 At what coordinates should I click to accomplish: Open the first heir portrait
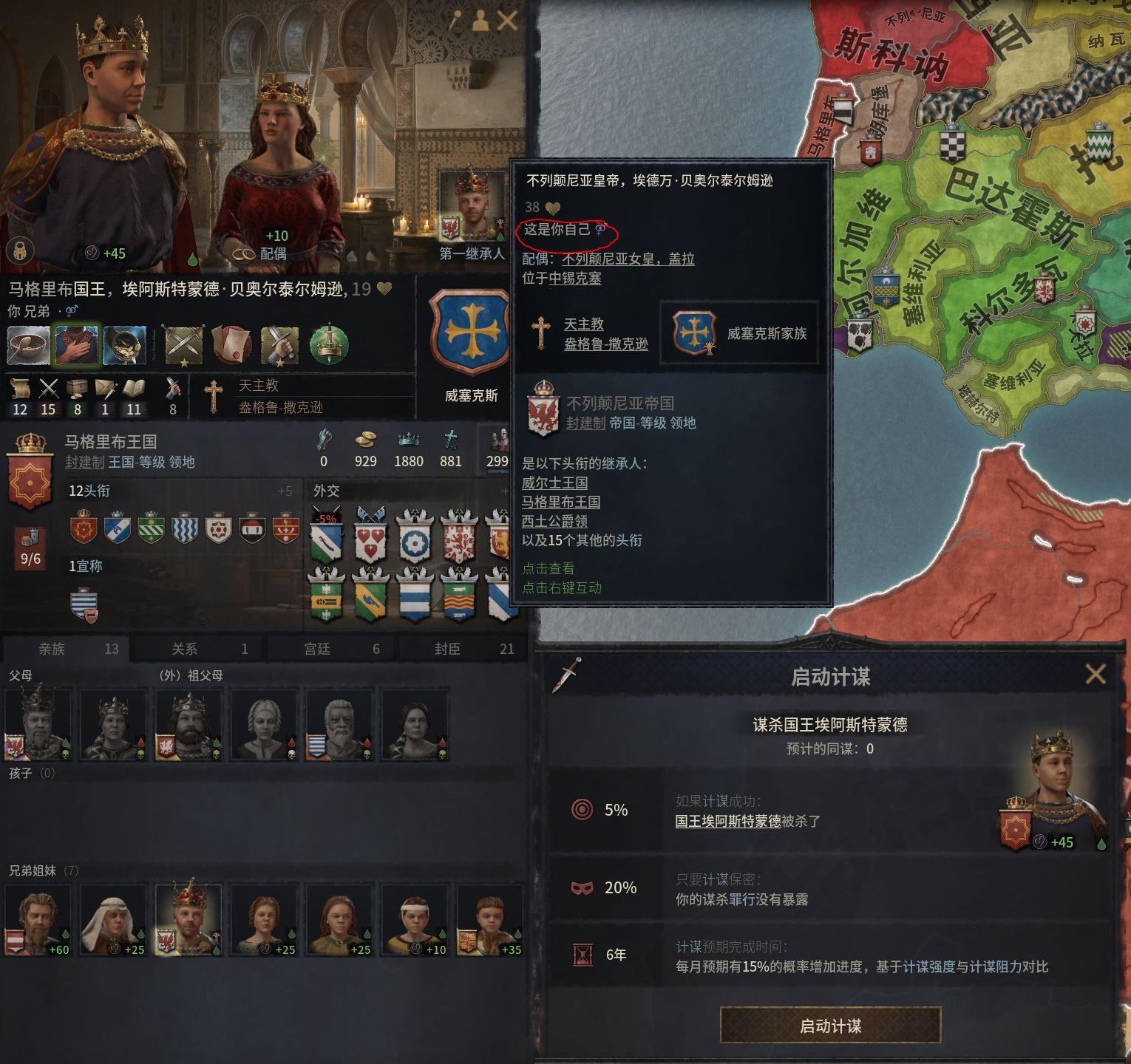[x=471, y=207]
